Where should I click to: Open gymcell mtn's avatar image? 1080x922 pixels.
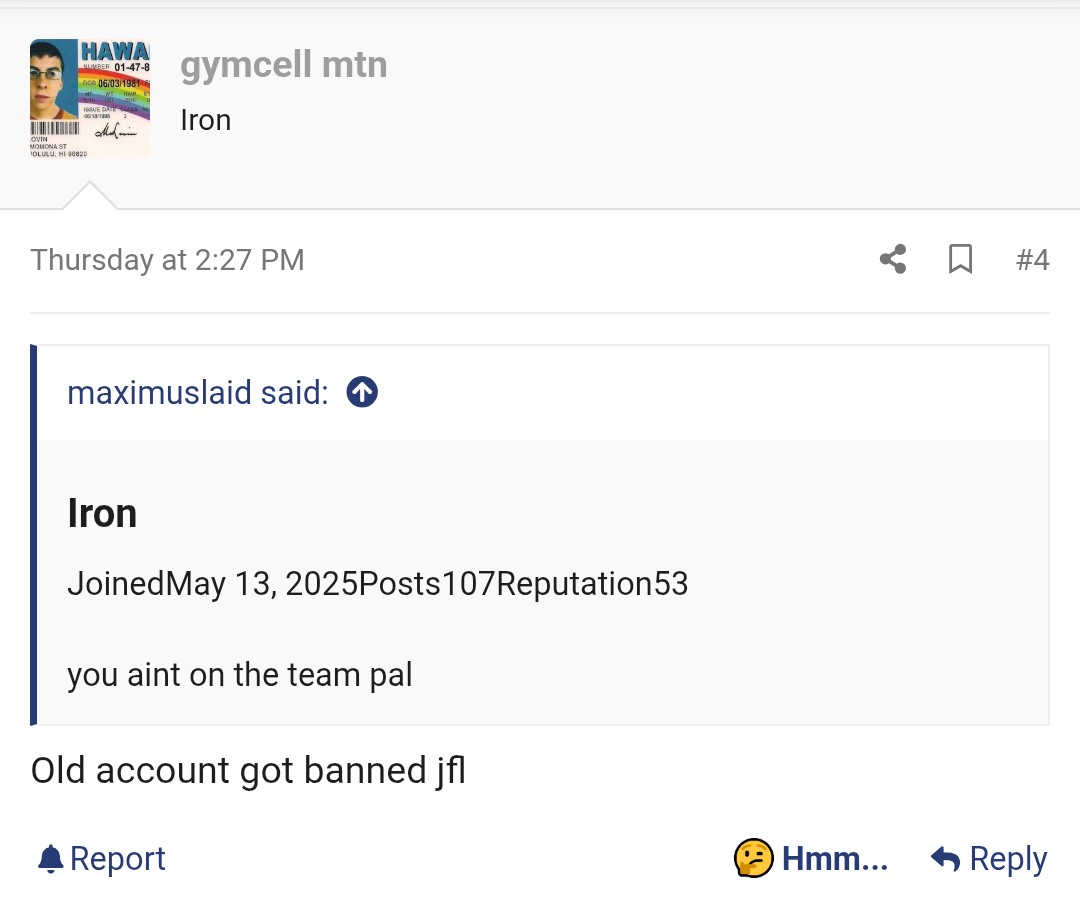[x=90, y=99]
